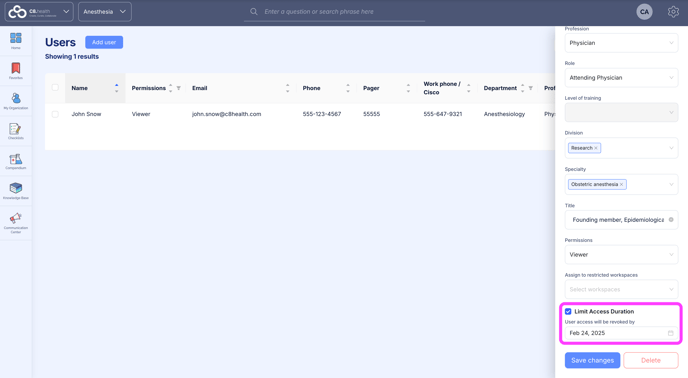Click the Add user button
Screen dimensions: 688x378
coord(104,42)
